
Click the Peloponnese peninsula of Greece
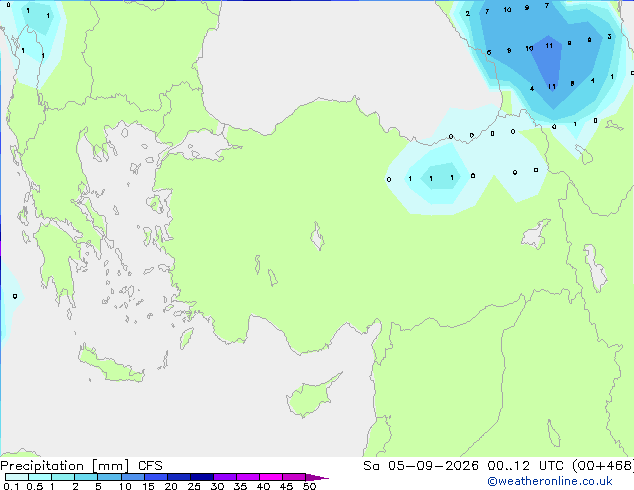pyautogui.click(x=59, y=263)
